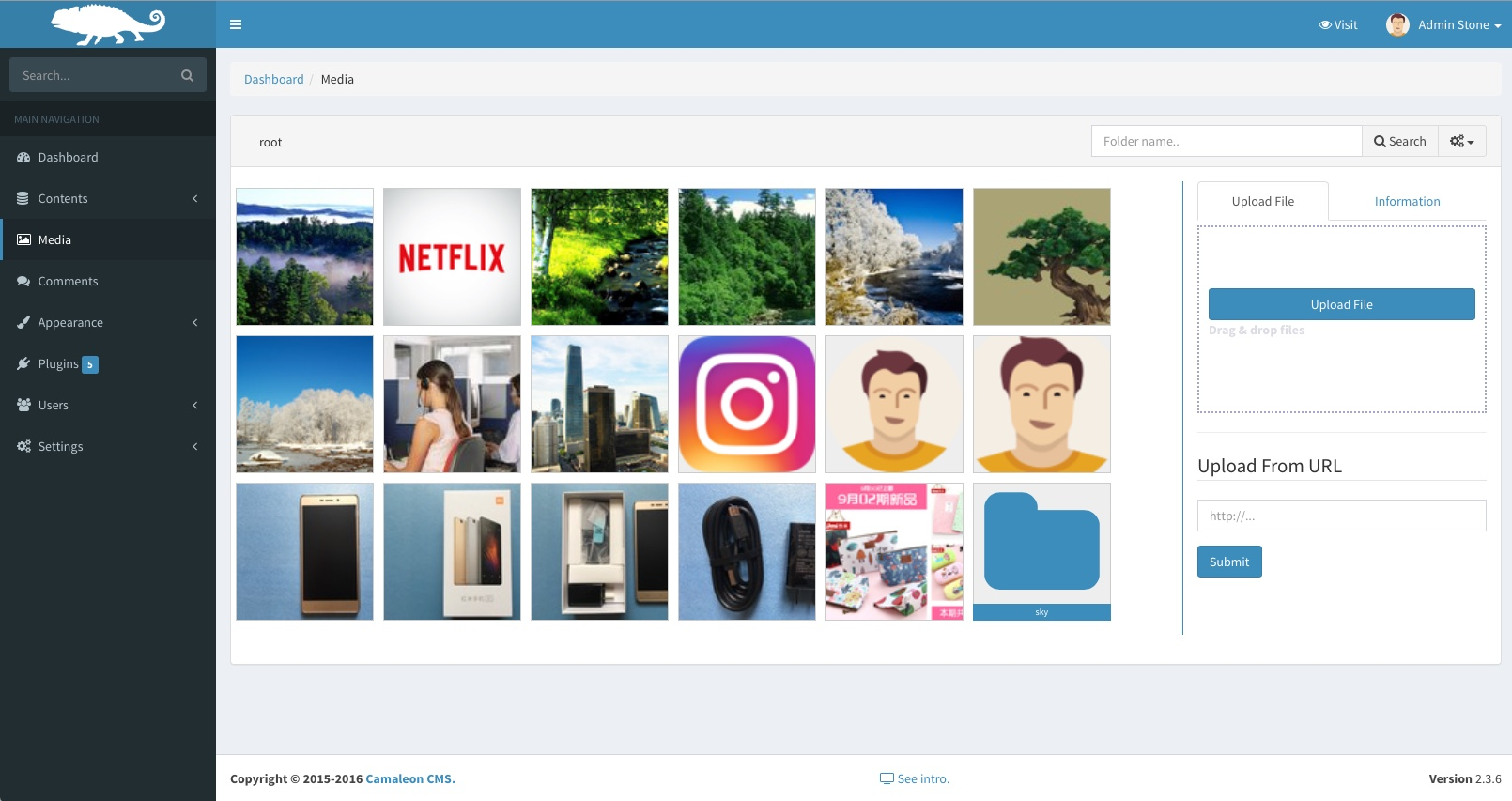Focus the Upload From URL http field
Viewport: 1512px width, 801px height.
click(x=1341, y=516)
